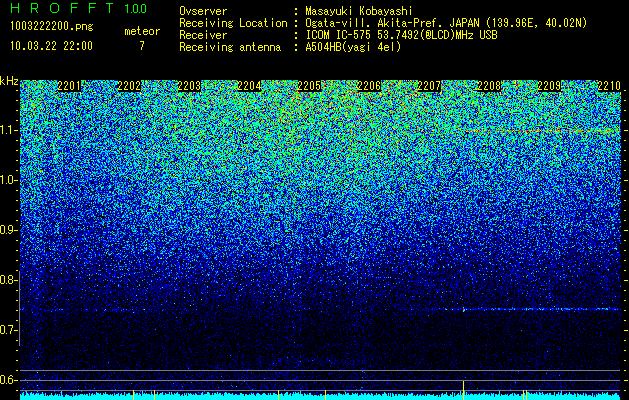The image size is (629, 400).
Task: Click the 2210 time label
Action: click(609, 86)
